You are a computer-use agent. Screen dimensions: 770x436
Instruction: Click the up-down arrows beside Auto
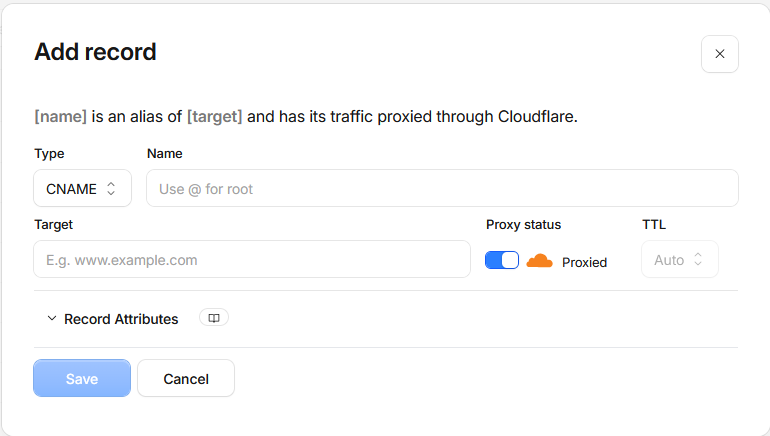coord(698,259)
